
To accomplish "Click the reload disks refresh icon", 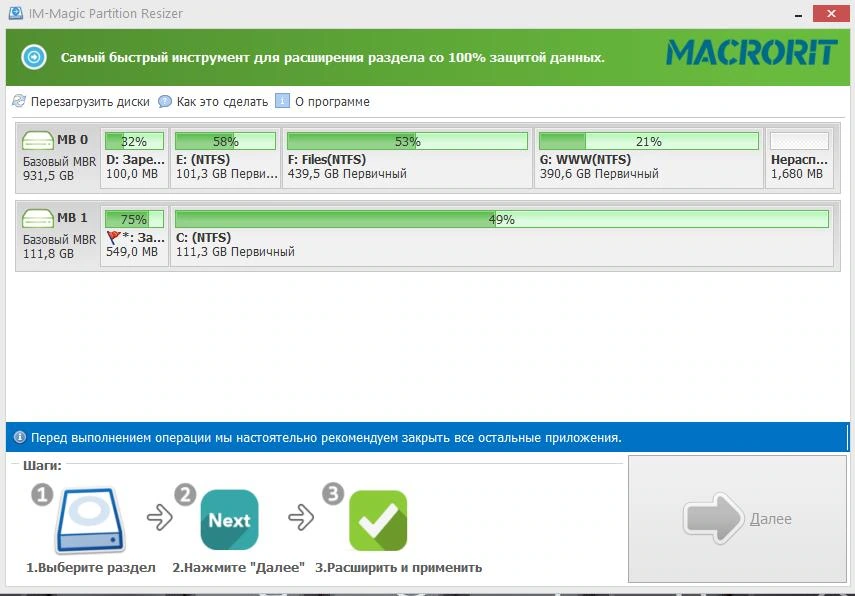I will point(19,101).
